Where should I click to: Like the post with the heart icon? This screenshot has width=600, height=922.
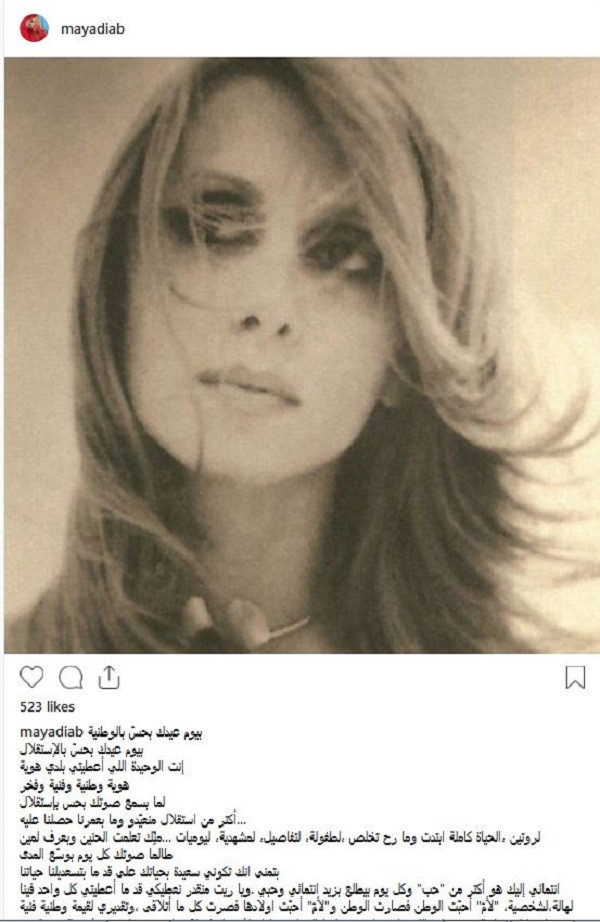[x=31, y=677]
